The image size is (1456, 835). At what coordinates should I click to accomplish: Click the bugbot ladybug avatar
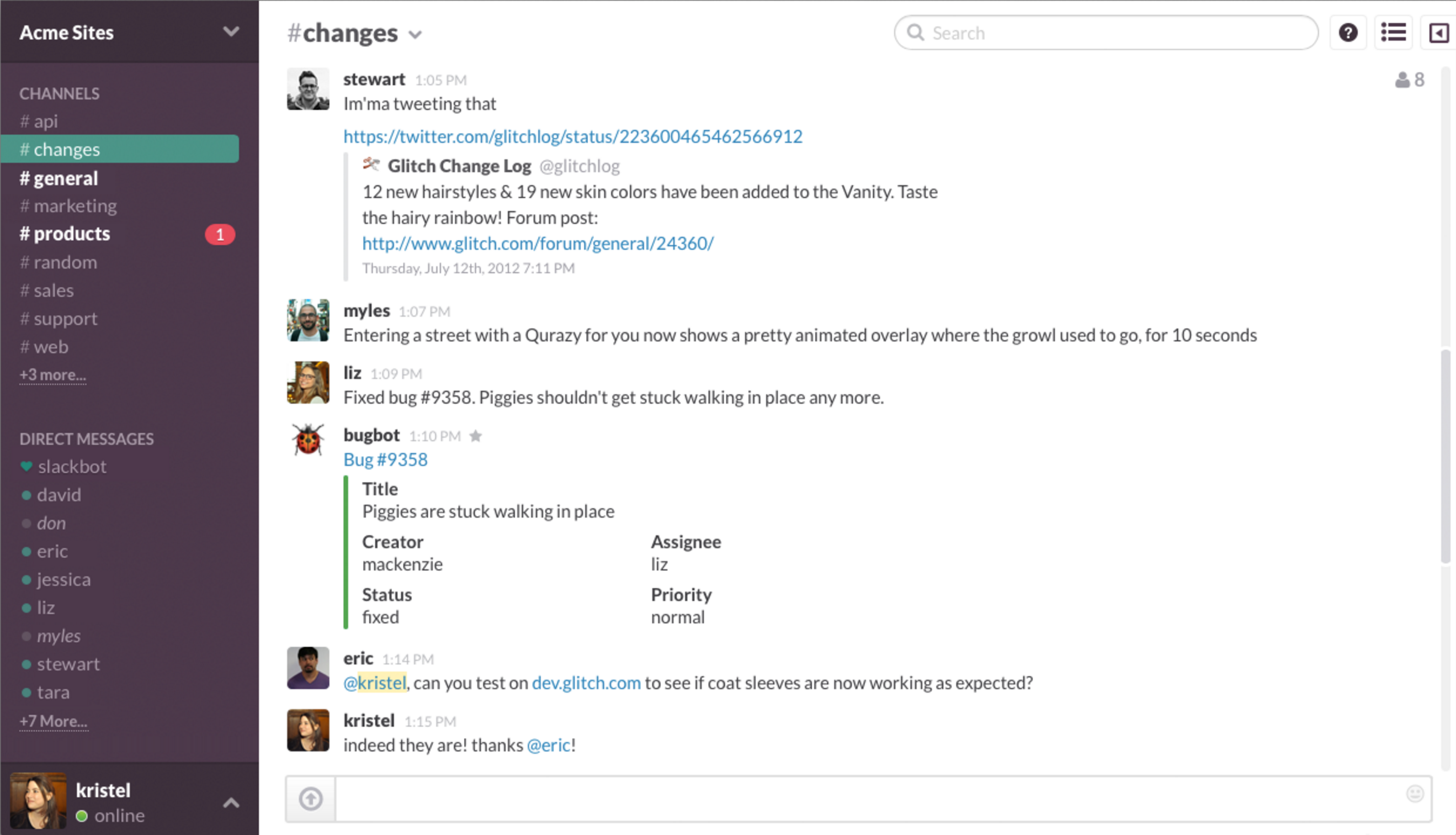click(x=307, y=439)
